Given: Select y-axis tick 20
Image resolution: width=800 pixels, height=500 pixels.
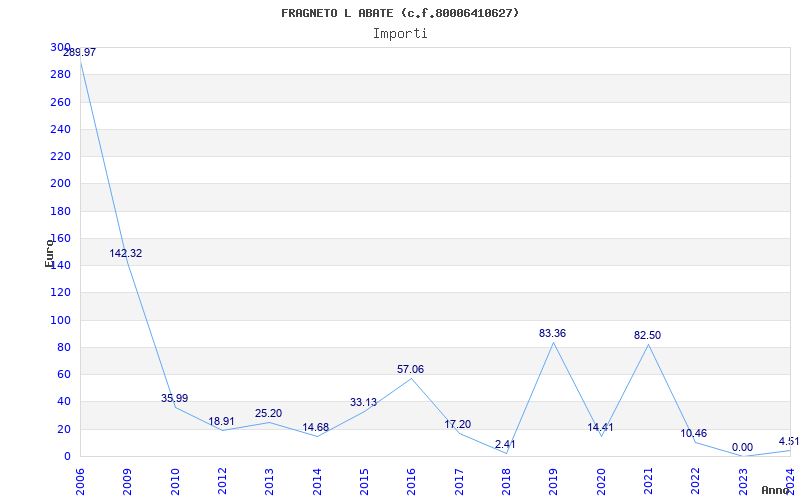Looking at the screenshot, I should pos(63,430).
